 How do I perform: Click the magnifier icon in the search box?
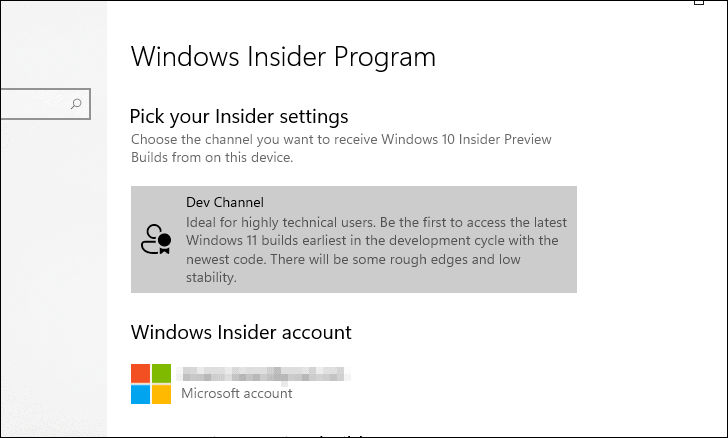coord(76,104)
